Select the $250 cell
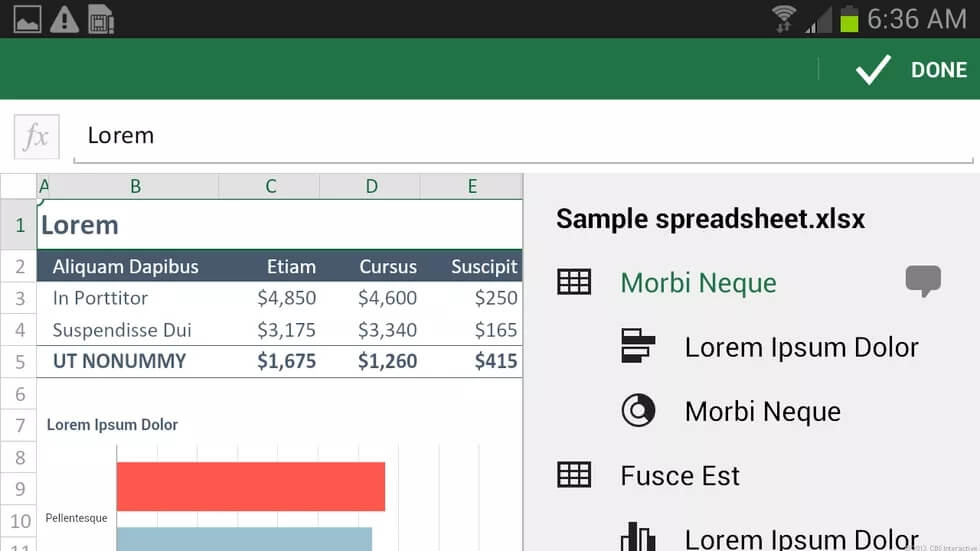This screenshot has height=551, width=980. pos(472,298)
